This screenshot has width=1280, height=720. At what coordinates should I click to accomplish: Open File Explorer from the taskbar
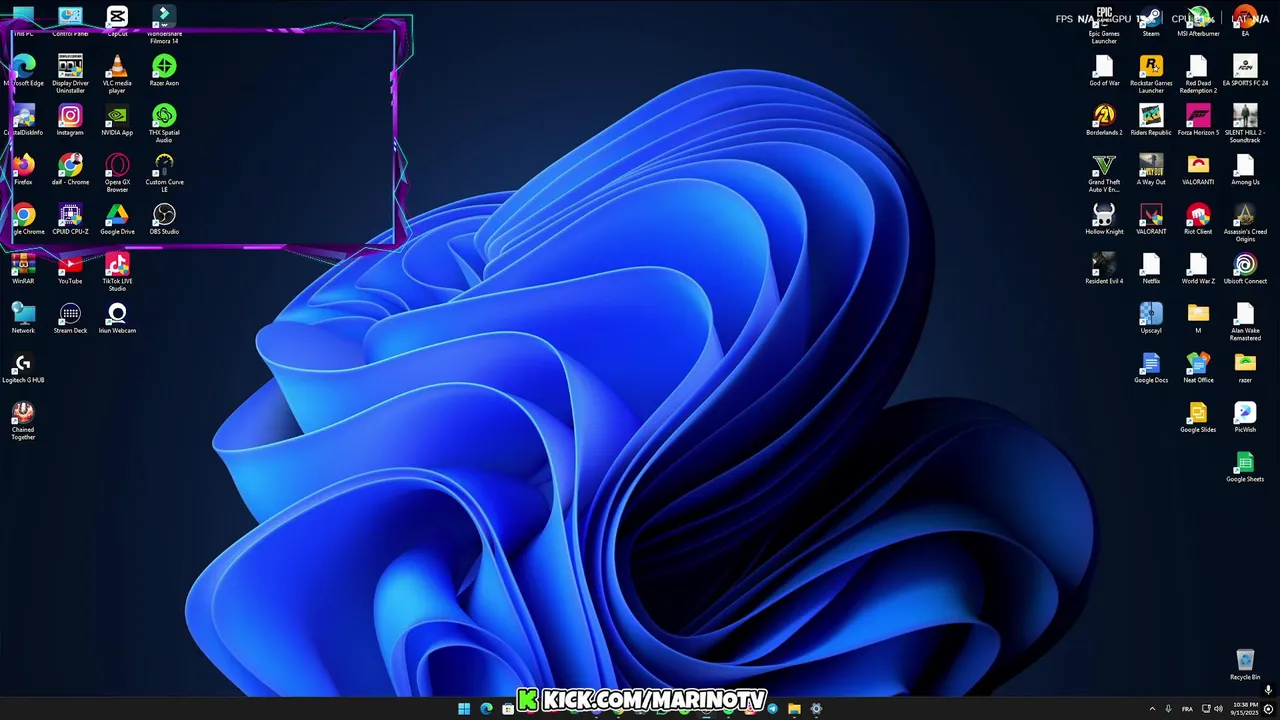794,709
